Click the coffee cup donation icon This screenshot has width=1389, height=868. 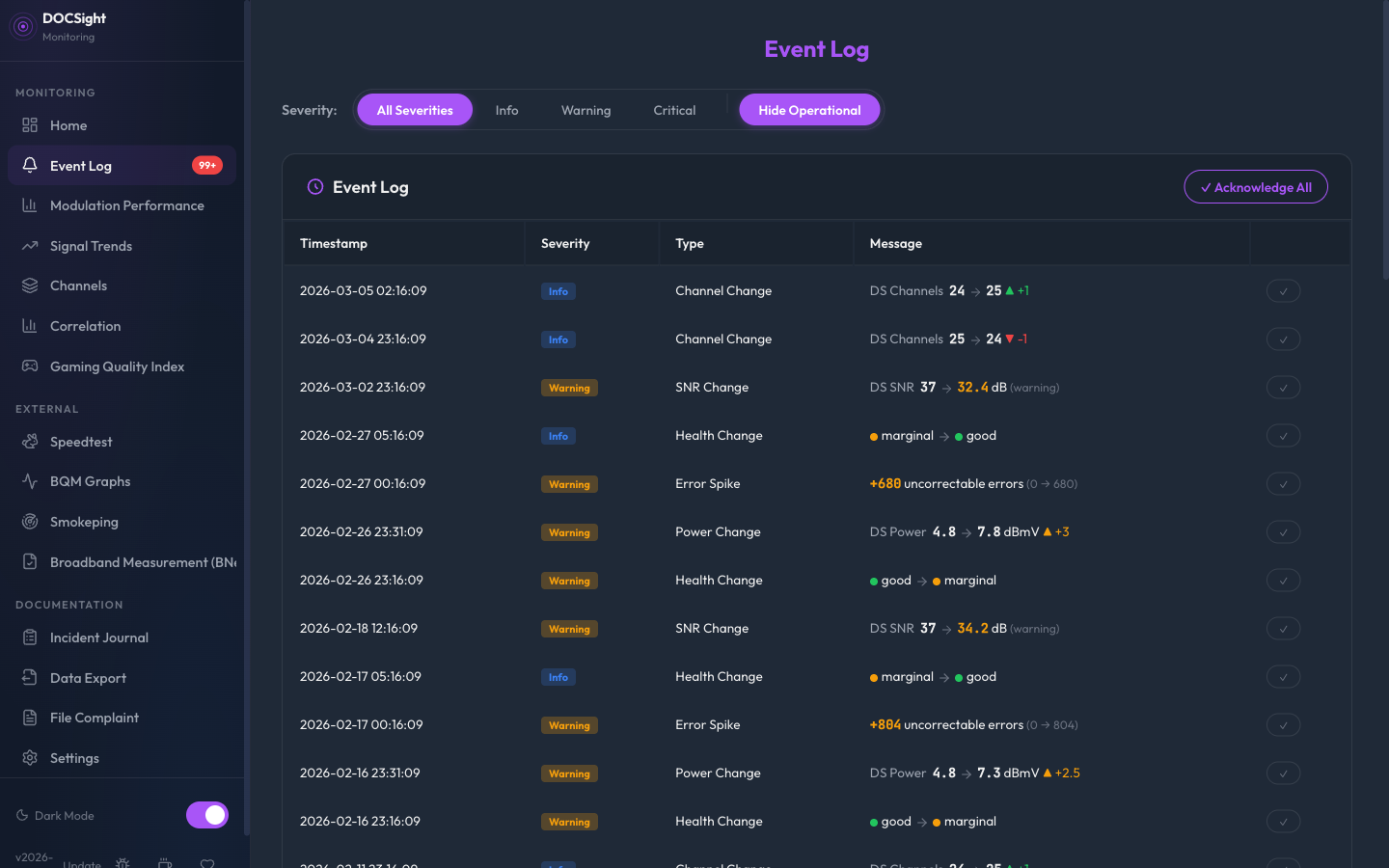click(165, 863)
